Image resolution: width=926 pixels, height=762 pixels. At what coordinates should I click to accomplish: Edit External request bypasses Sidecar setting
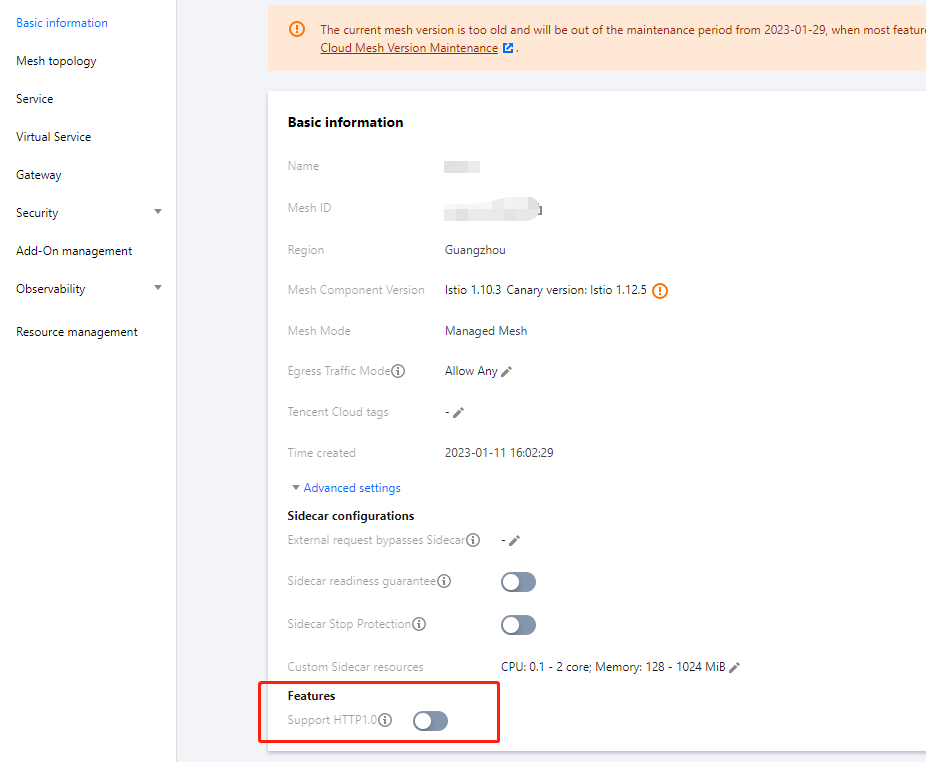(514, 541)
